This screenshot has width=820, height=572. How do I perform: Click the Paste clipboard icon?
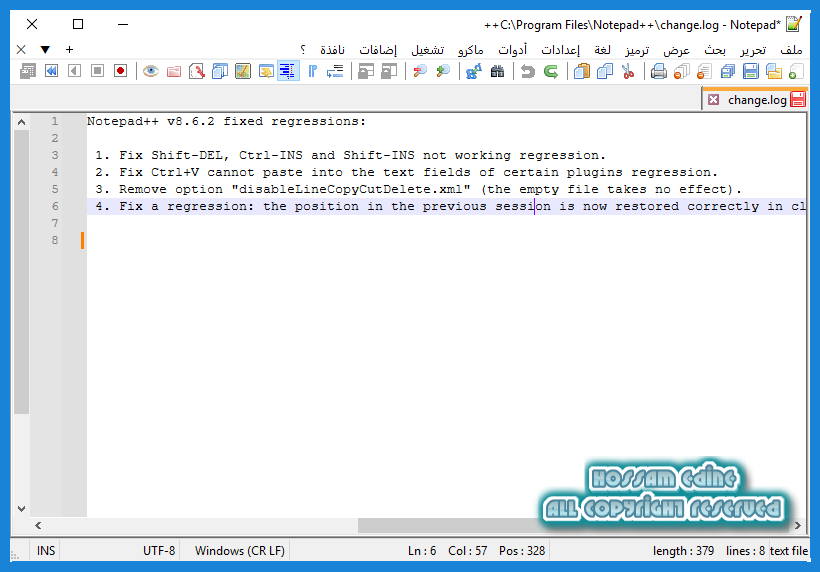[x=582, y=71]
